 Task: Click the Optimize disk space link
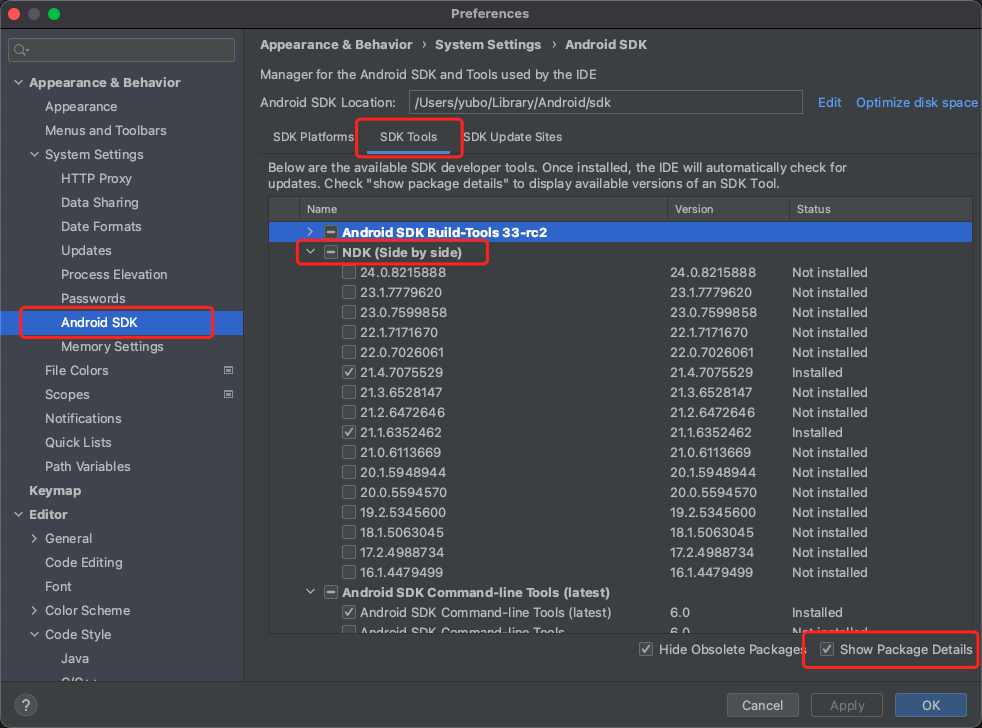(916, 102)
